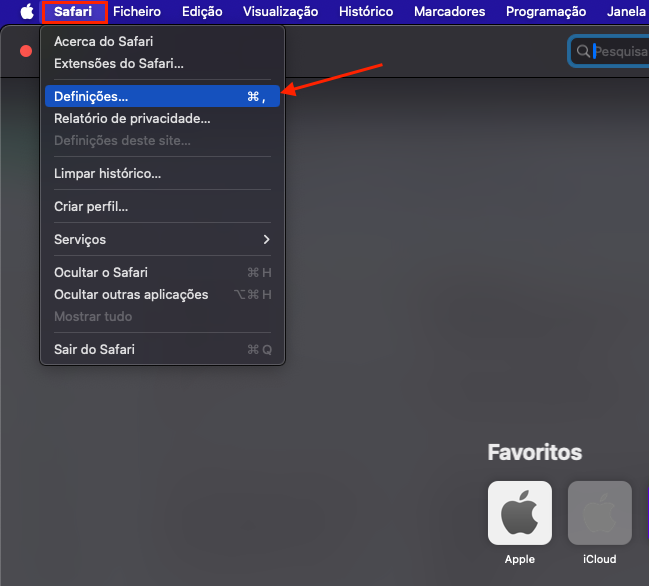Open Relatório de privacidade…
The height and width of the screenshot is (586, 649).
162,118
